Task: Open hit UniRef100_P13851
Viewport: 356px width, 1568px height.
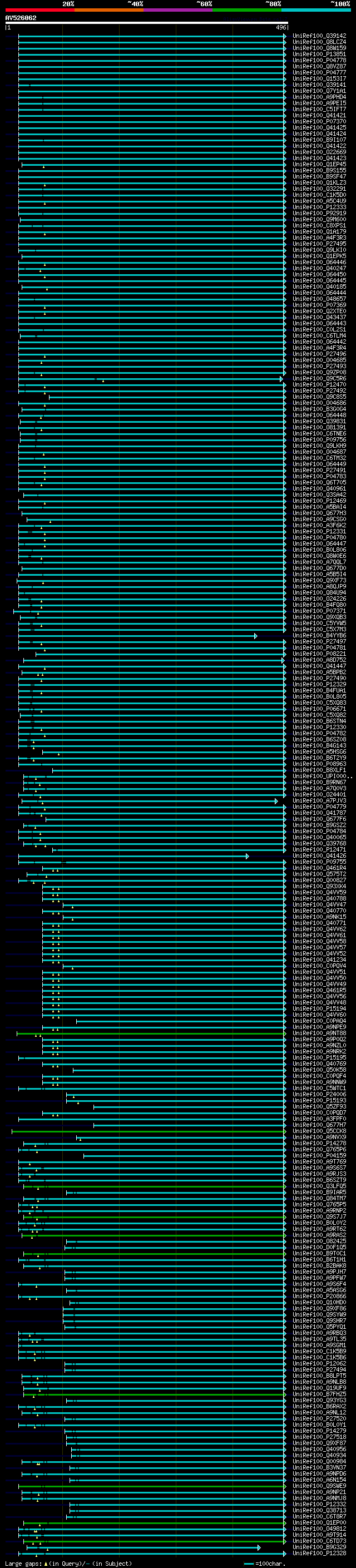Action: pos(319,54)
